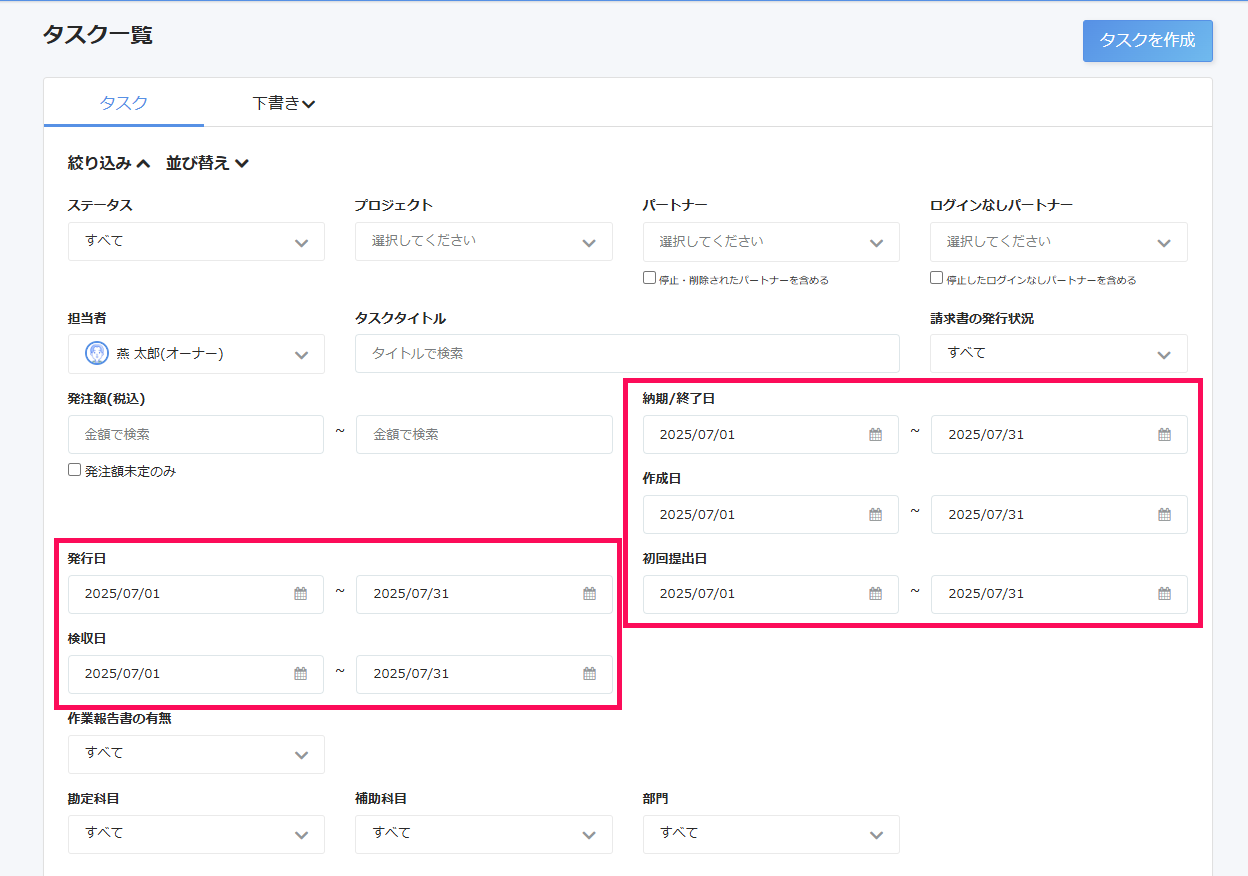1248x876 pixels.
Task: Click 初回提出日 start date field
Action: 771,594
